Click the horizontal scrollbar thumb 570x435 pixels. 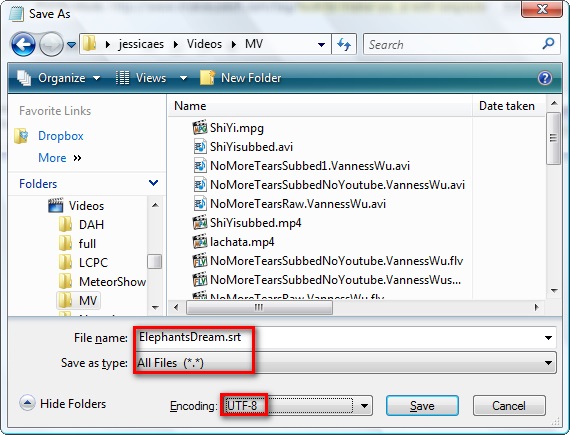[259, 307]
